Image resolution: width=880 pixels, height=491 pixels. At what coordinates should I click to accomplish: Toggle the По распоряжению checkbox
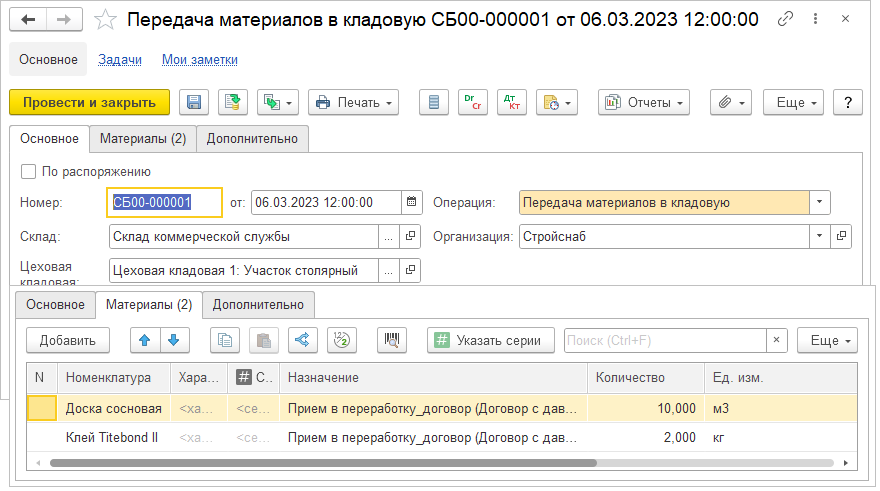tap(28, 171)
